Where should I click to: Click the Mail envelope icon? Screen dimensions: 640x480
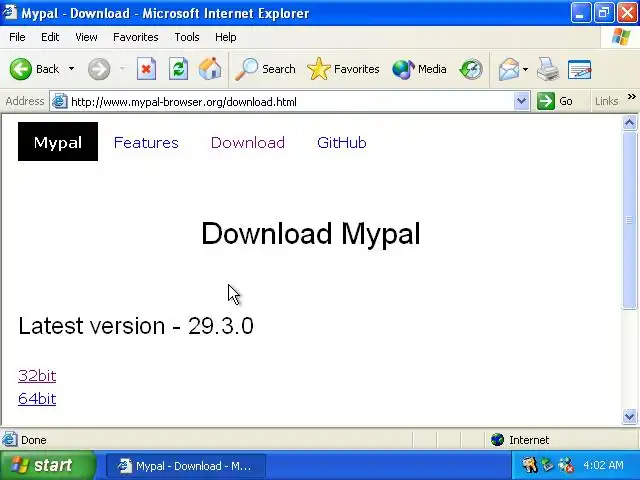pos(509,69)
